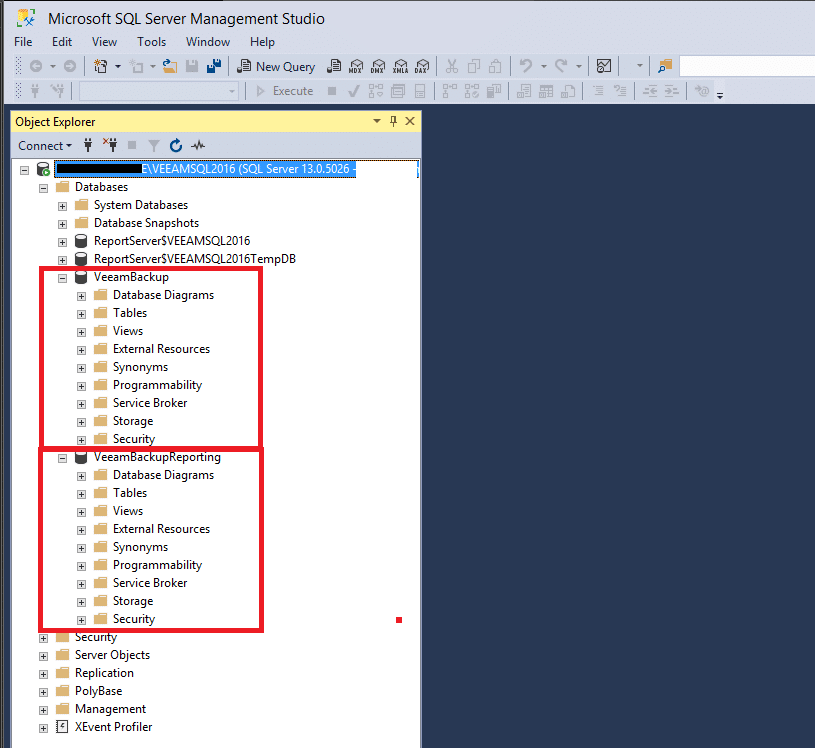Viewport: 815px width, 748px height.
Task: Open the Connect dropdown in Object Explorer
Action: pyautogui.click(x=45, y=146)
